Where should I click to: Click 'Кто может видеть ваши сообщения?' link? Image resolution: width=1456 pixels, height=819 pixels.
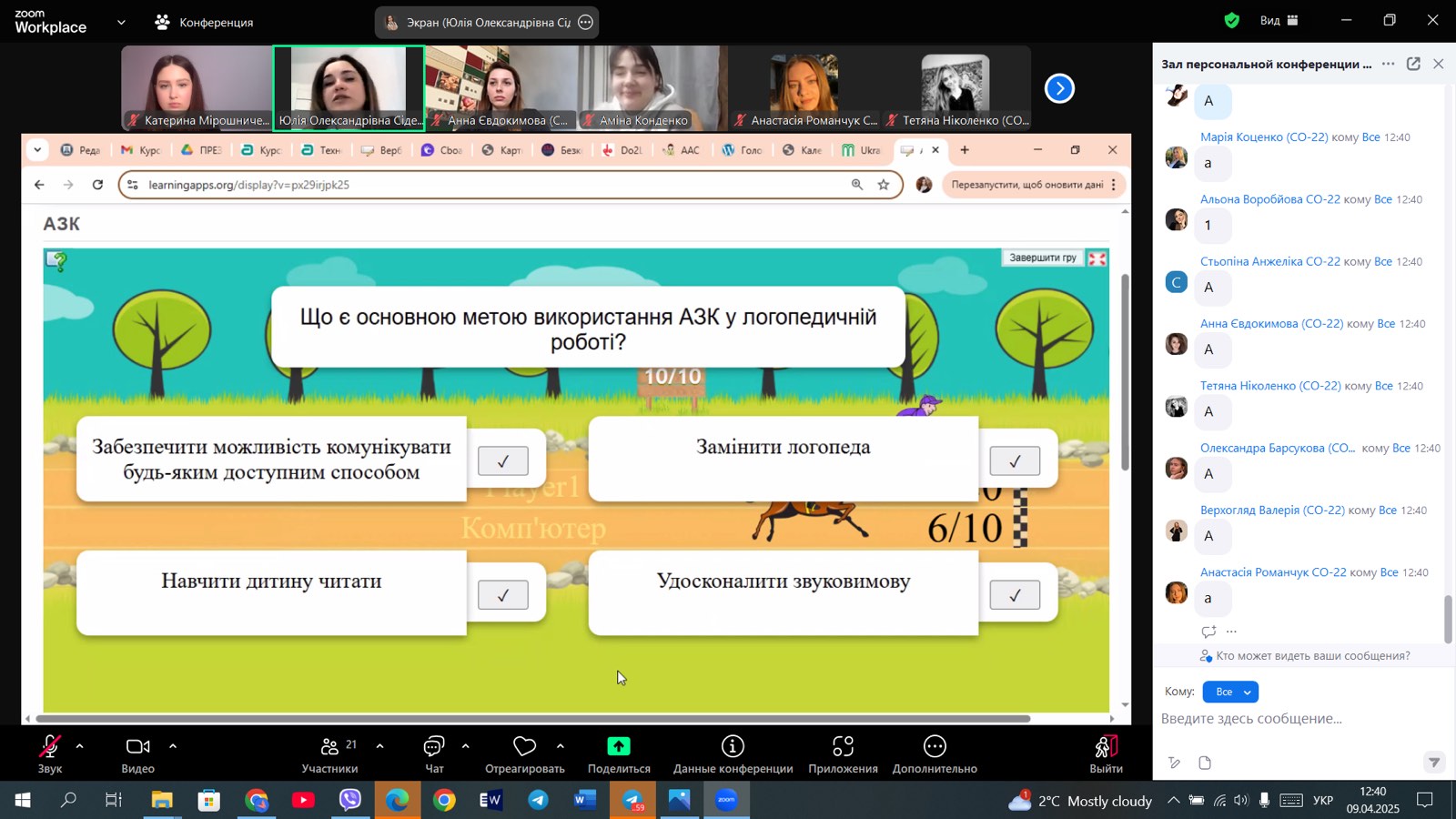click(1312, 656)
